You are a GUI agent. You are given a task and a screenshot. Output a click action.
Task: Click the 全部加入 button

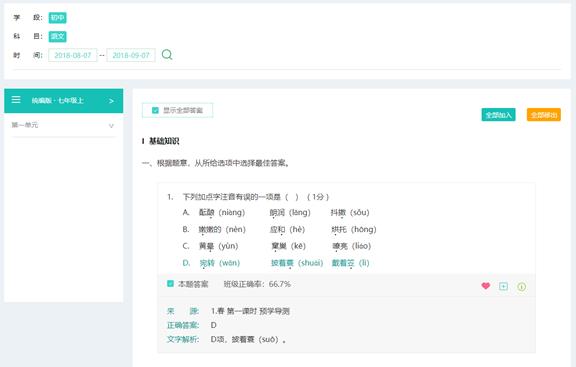coord(498,115)
